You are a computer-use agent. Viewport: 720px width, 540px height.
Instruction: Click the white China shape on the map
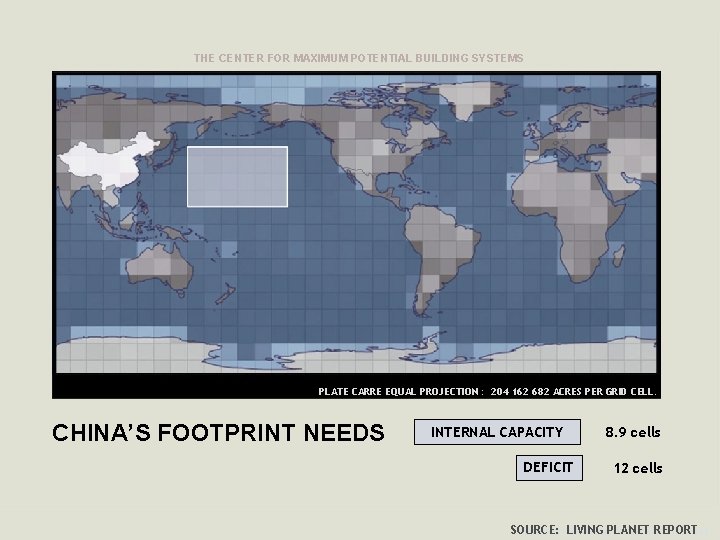click(108, 162)
